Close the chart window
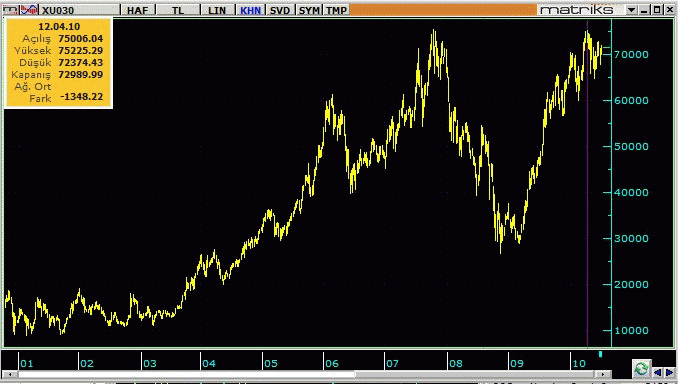The width and height of the screenshot is (678, 384). pyautogui.click(x=669, y=10)
